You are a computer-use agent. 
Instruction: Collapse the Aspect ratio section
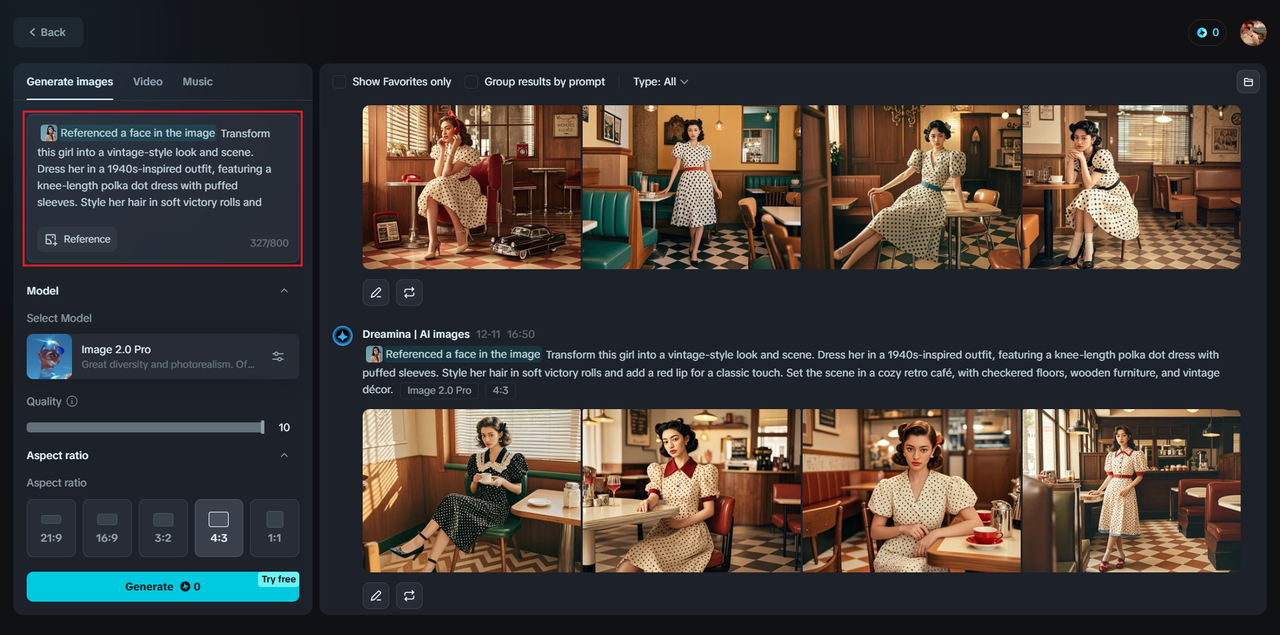click(x=284, y=456)
